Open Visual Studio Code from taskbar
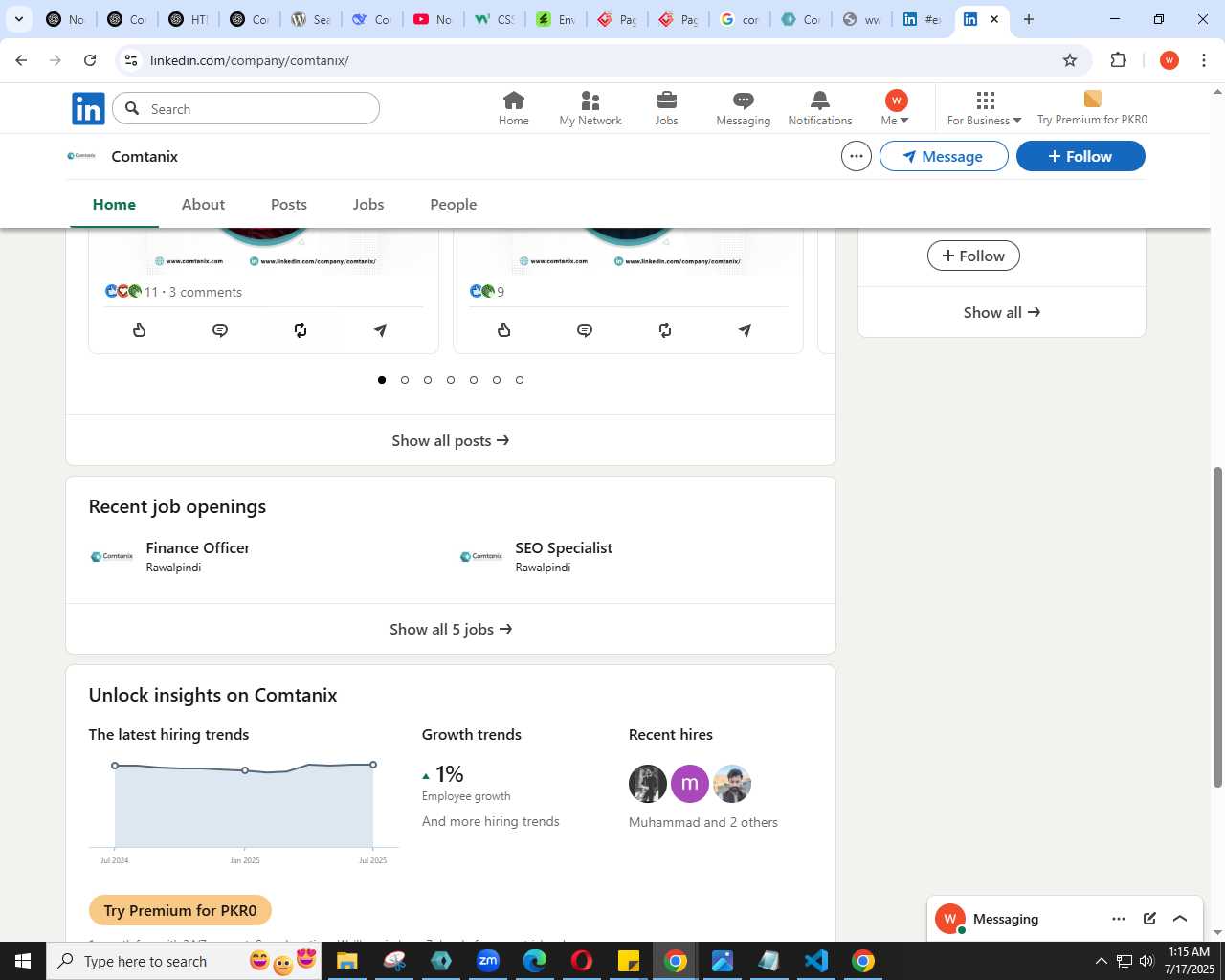This screenshot has width=1225, height=980. pyautogui.click(x=816, y=961)
